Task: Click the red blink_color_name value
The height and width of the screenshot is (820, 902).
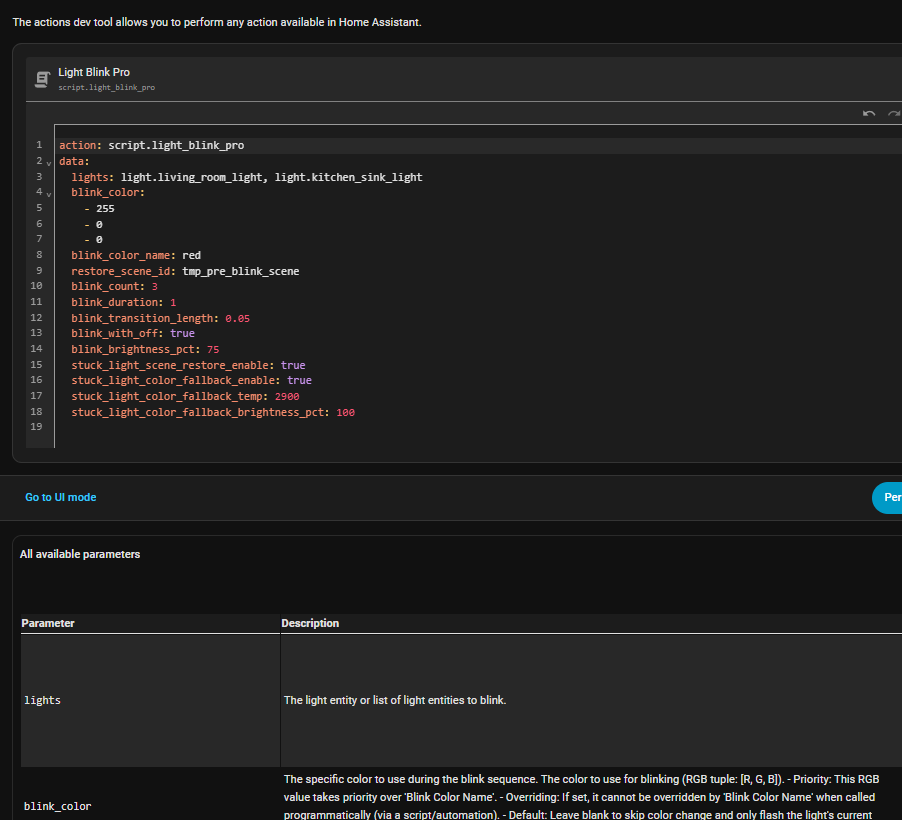Action: (191, 255)
